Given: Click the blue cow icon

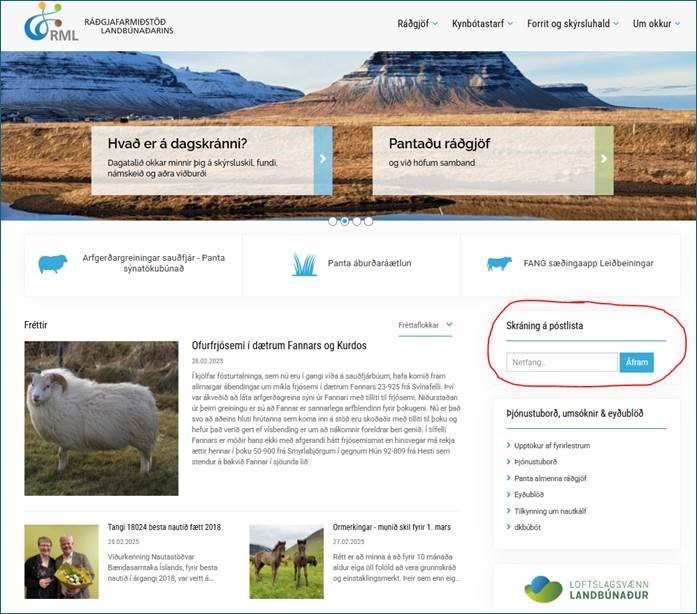Looking at the screenshot, I should coord(498,264).
